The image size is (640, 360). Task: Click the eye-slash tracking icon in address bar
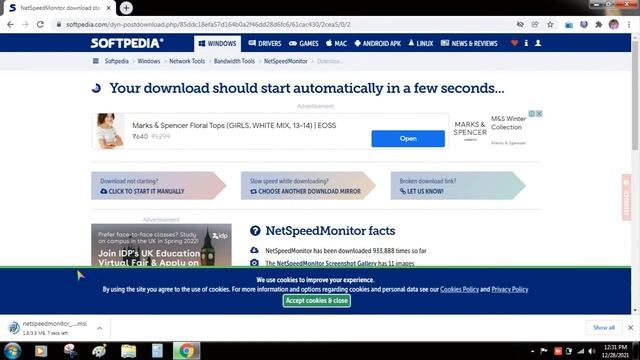point(520,24)
